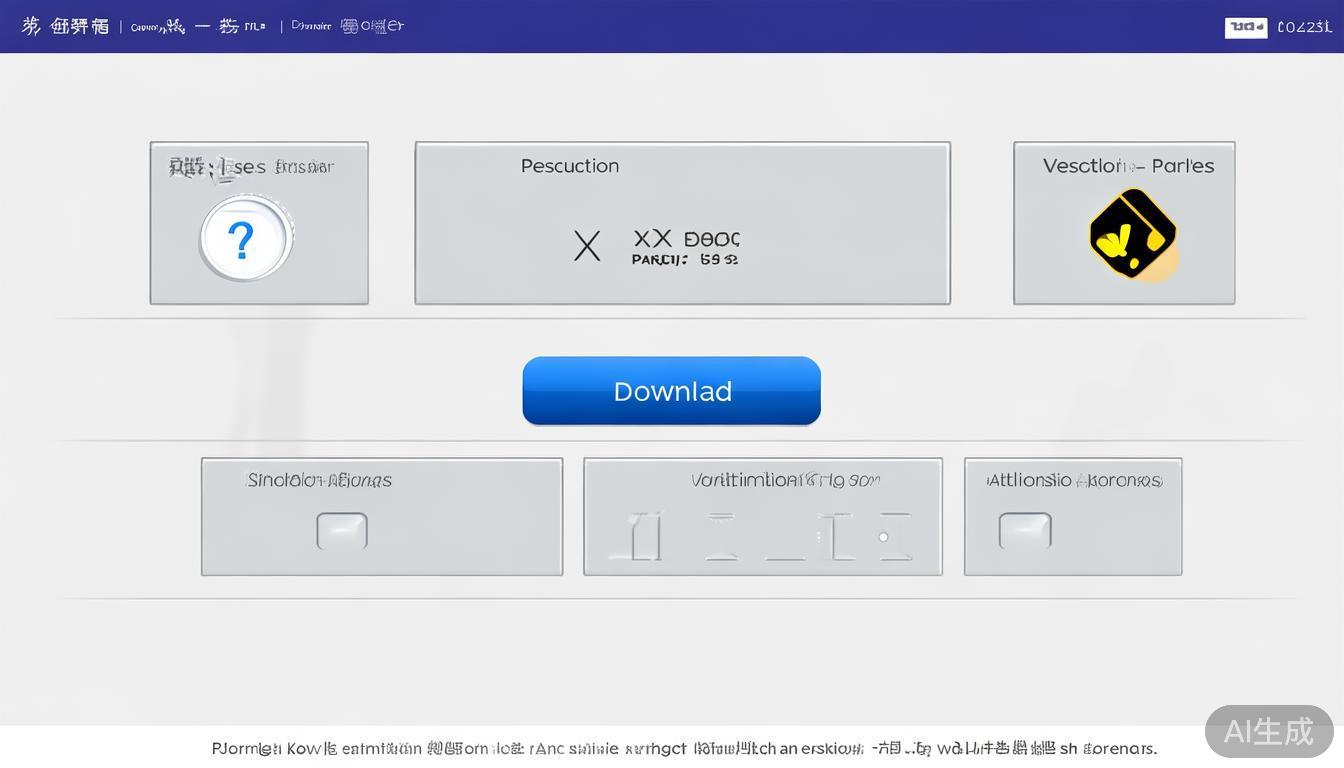Click the yellow and black diamond icon

1132,234
